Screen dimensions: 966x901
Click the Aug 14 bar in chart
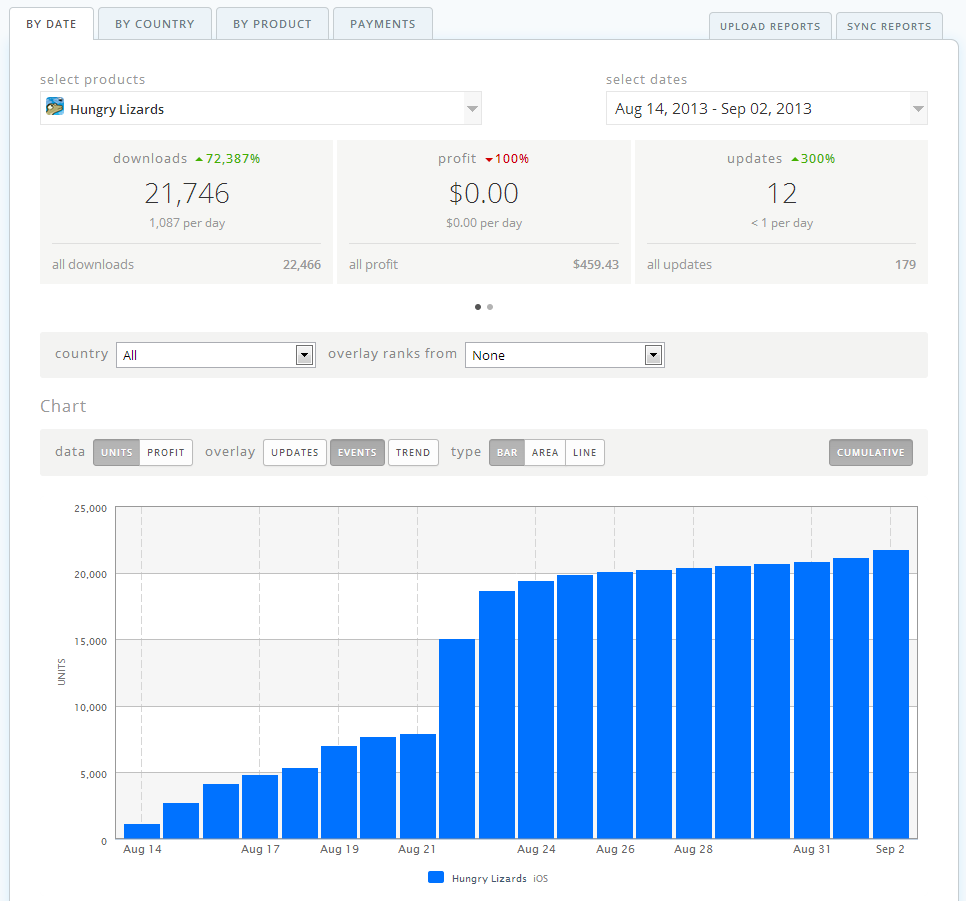142,831
